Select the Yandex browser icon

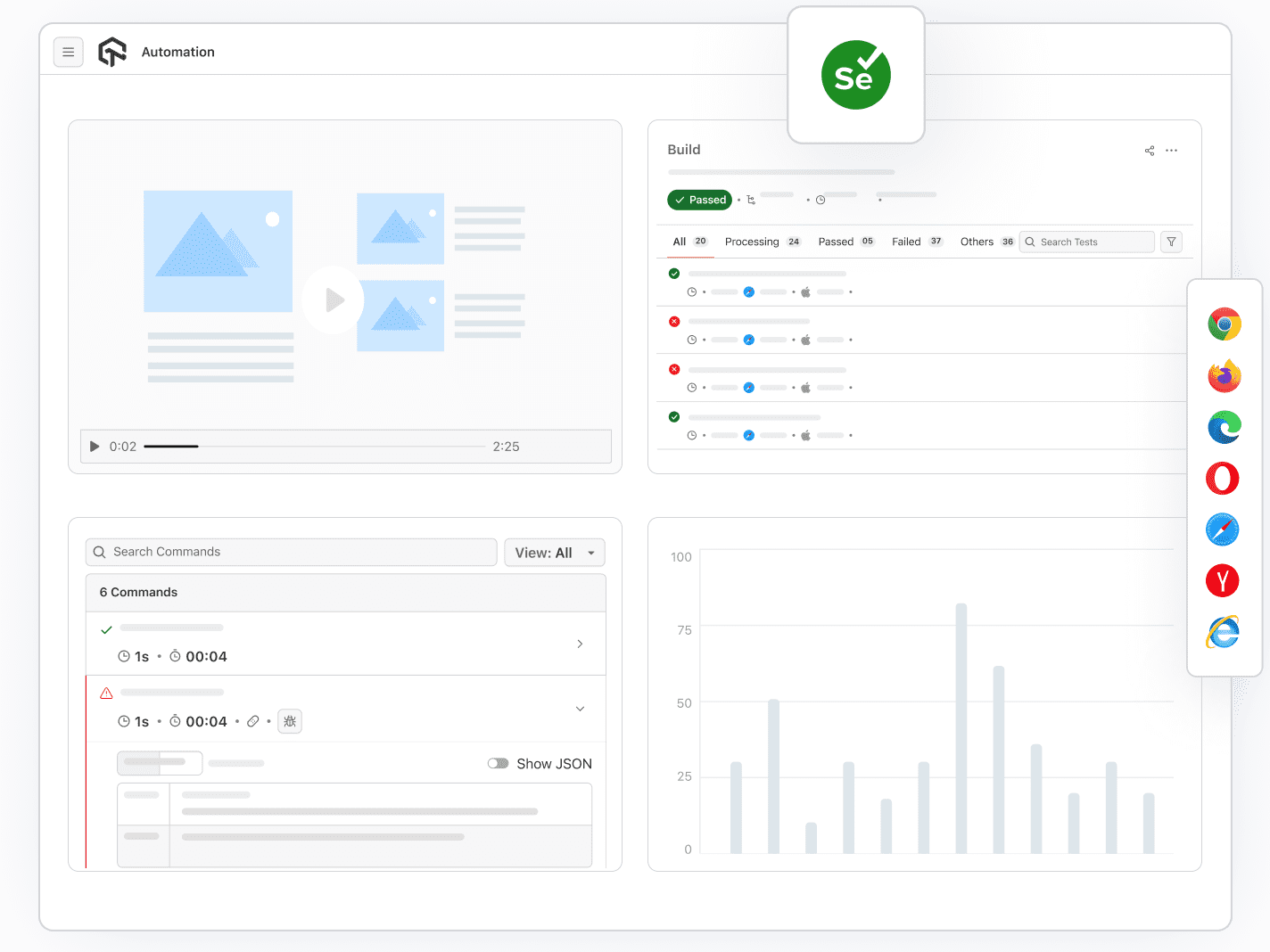tap(1223, 581)
